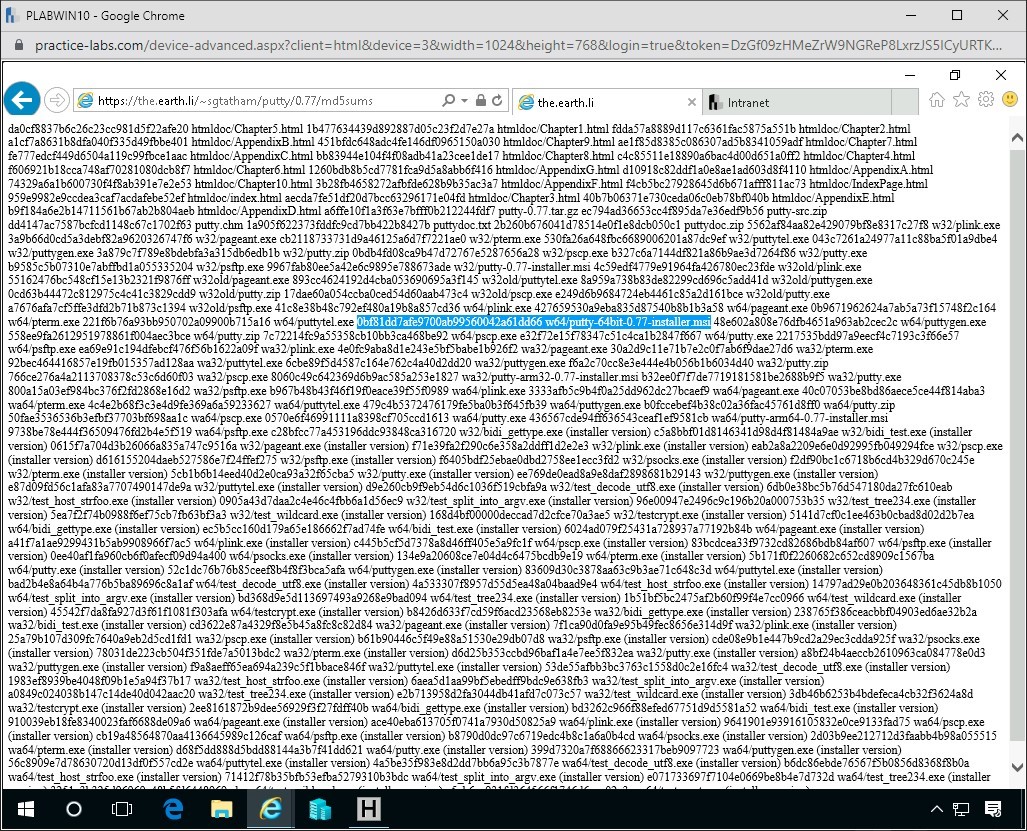1027x831 pixels.
Task: Click the Back navigation arrow
Action: tap(21, 99)
